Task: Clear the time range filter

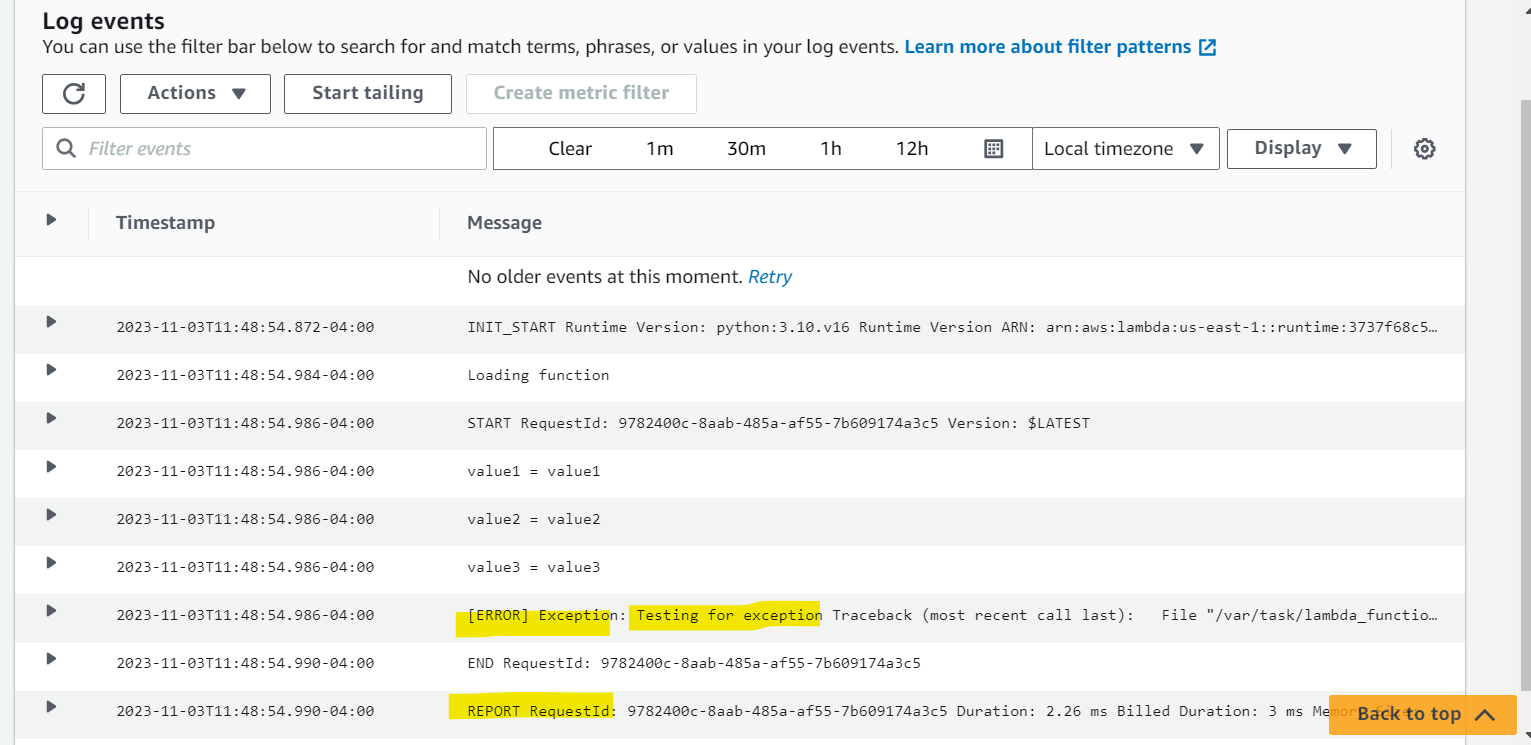Action: [570, 148]
